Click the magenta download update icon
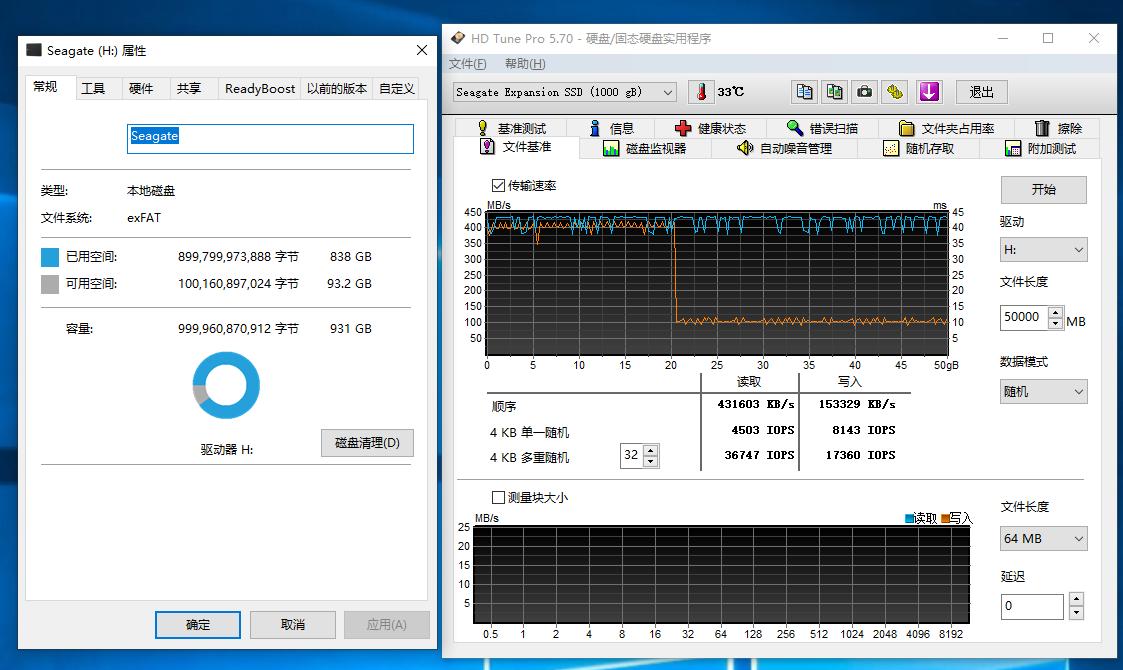The width and height of the screenshot is (1123, 670). pyautogui.click(x=929, y=91)
